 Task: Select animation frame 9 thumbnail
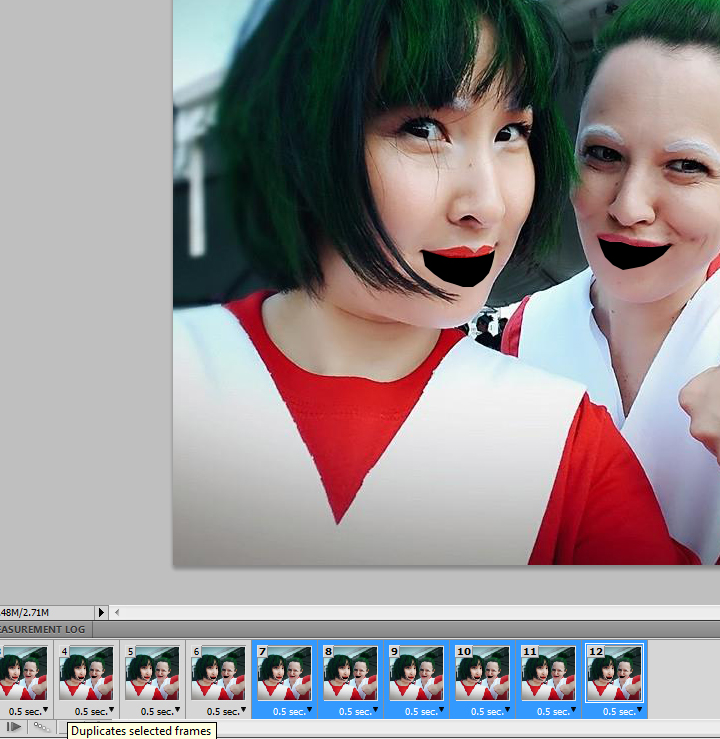pos(416,673)
